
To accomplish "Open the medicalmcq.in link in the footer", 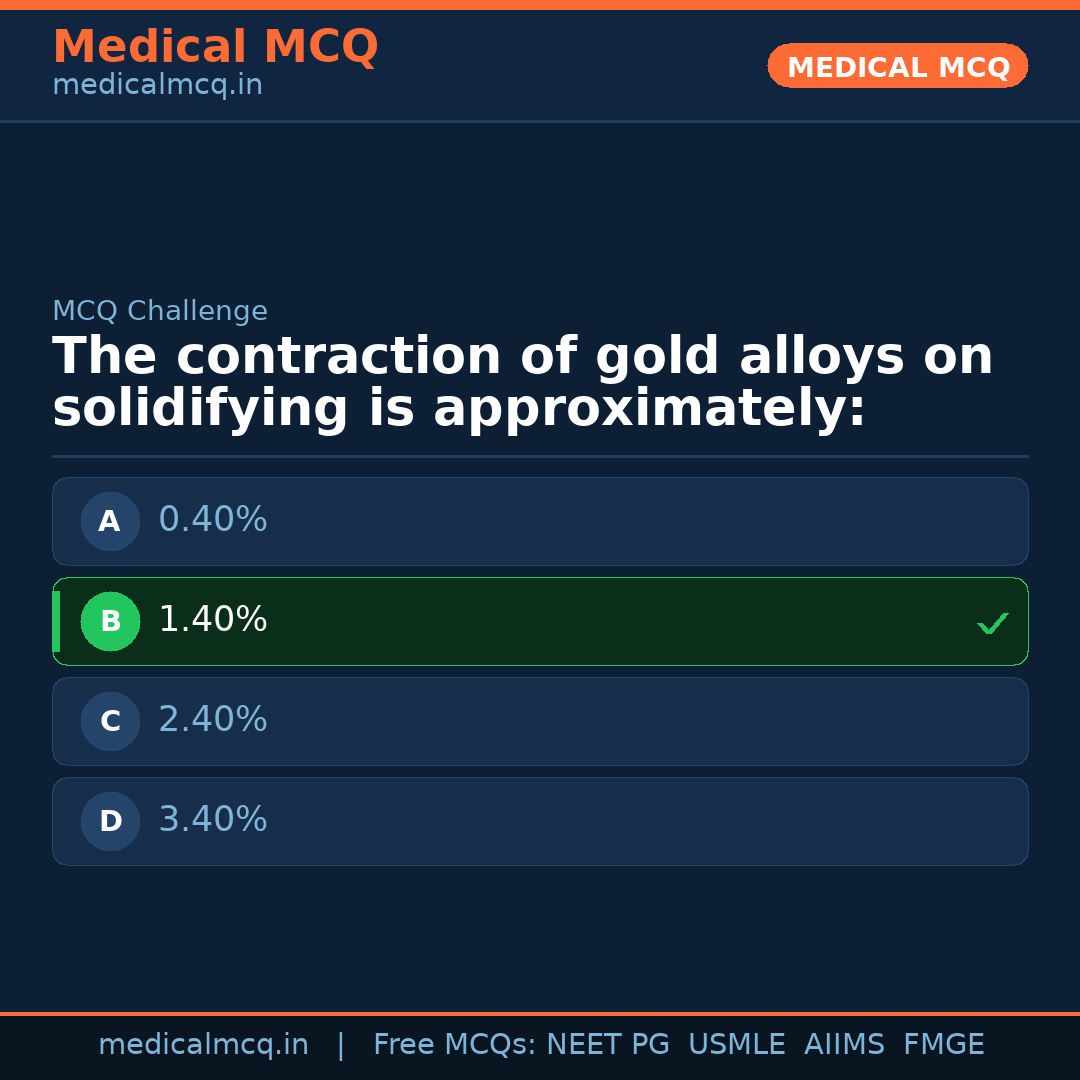I will click(x=203, y=1045).
